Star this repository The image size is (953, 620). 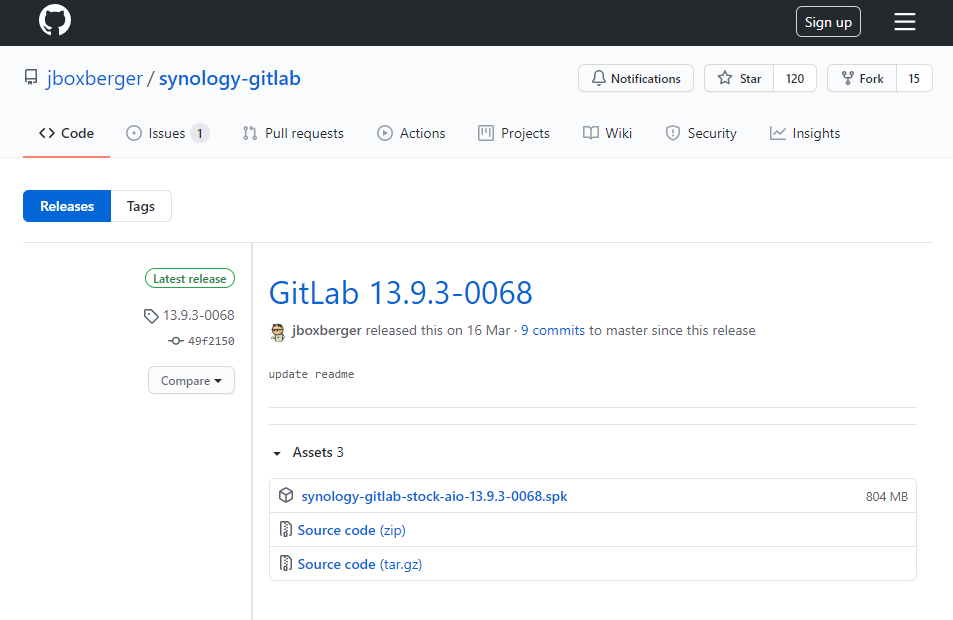point(739,78)
